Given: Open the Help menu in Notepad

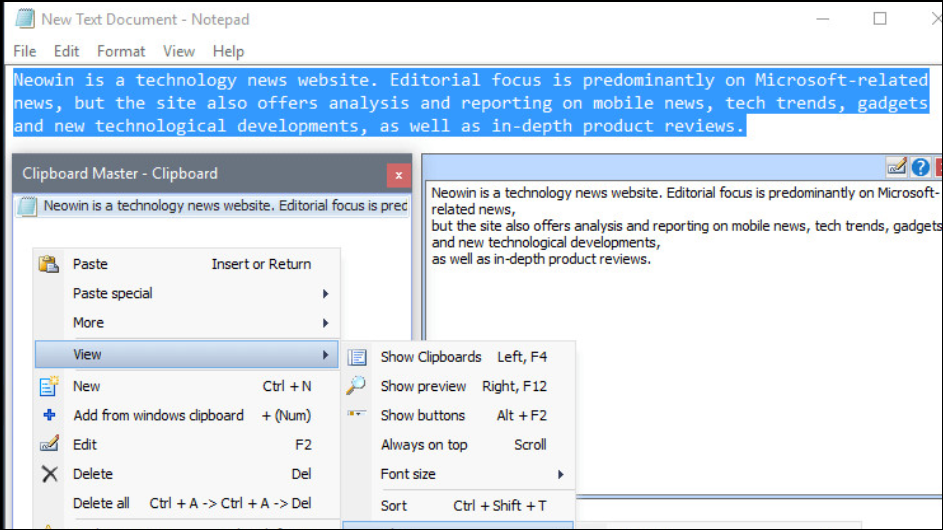Looking at the screenshot, I should (x=229, y=52).
